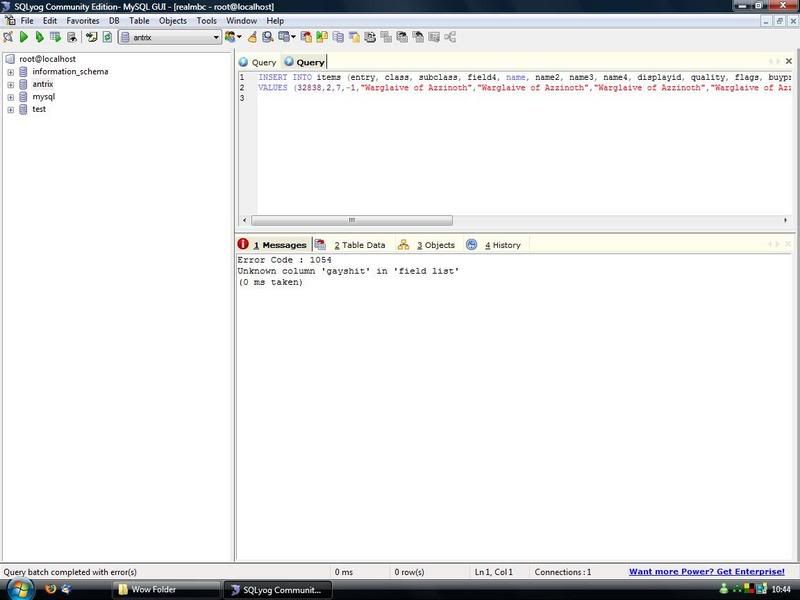800x600 pixels.
Task: Click the 'Connections : 1' status bar entry
Action: point(563,572)
